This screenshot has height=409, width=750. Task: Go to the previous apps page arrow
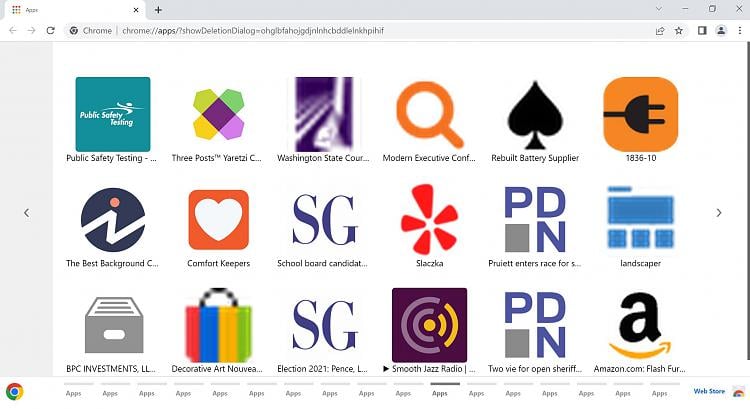tap(27, 213)
